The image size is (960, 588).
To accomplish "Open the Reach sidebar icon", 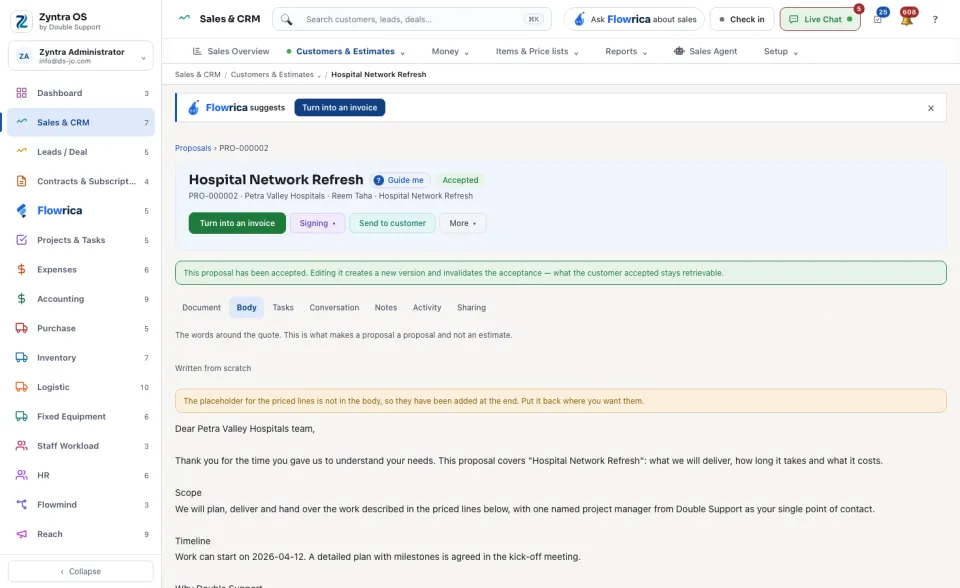I will [21, 534].
